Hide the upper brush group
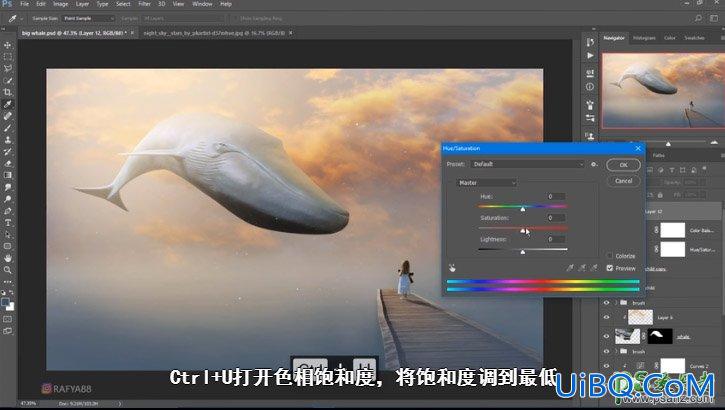 tap(606, 303)
